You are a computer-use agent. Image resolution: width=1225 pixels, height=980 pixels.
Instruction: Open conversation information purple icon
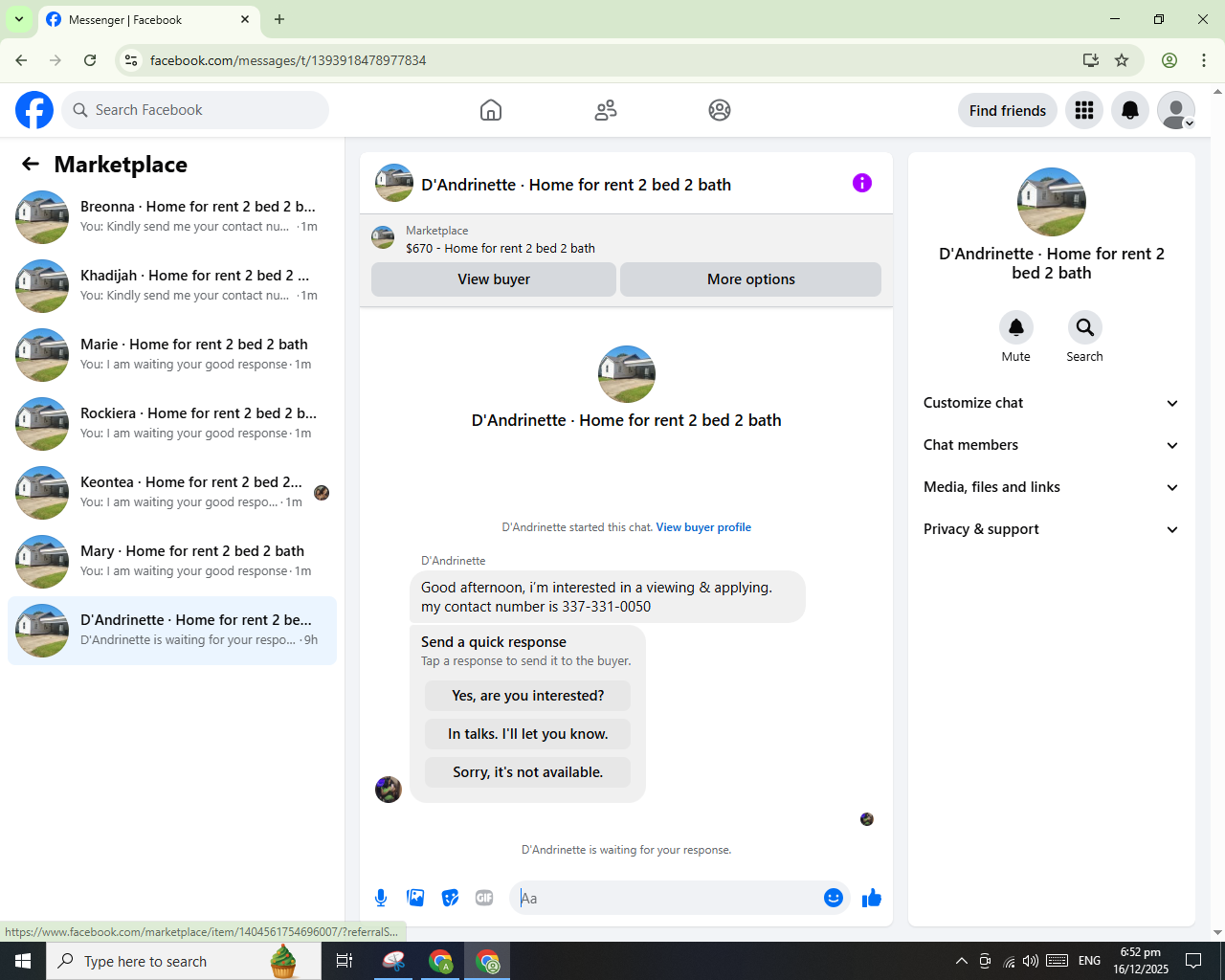click(x=862, y=183)
